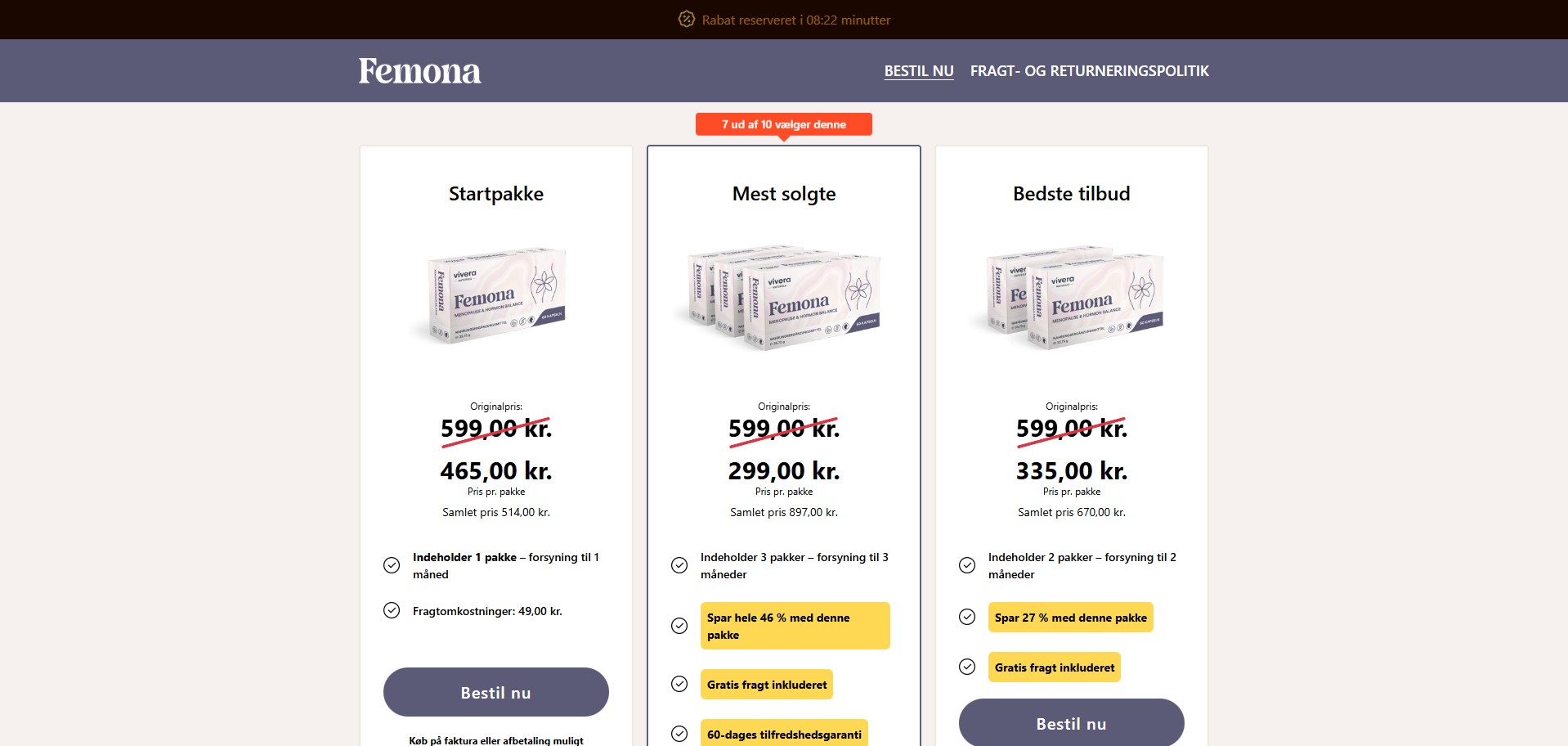This screenshot has width=1568, height=746.
Task: Click the Bedste tilbud two-box product image
Action: coord(1072,297)
